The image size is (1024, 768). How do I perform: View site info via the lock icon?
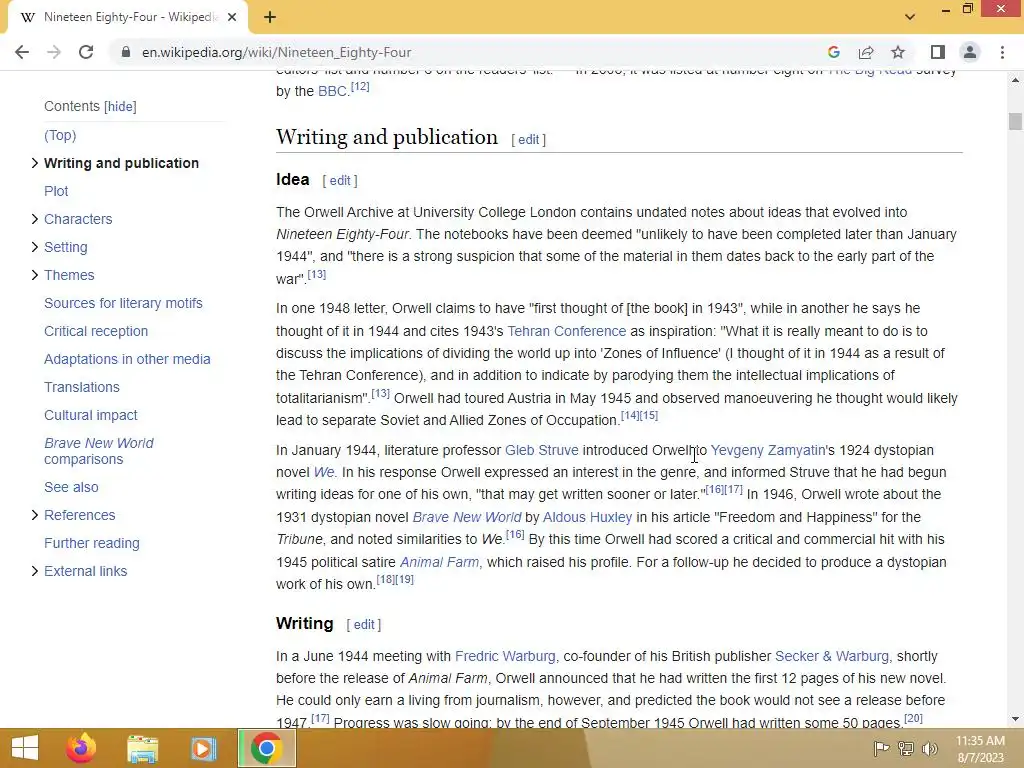pyautogui.click(x=126, y=52)
